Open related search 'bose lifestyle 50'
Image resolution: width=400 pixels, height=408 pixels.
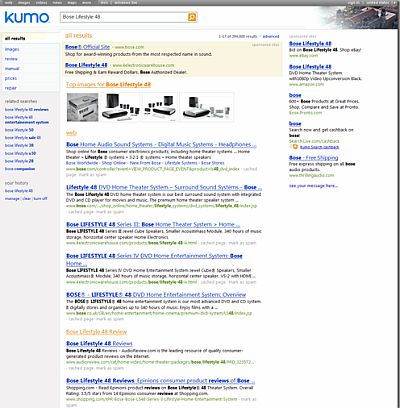click(x=19, y=130)
